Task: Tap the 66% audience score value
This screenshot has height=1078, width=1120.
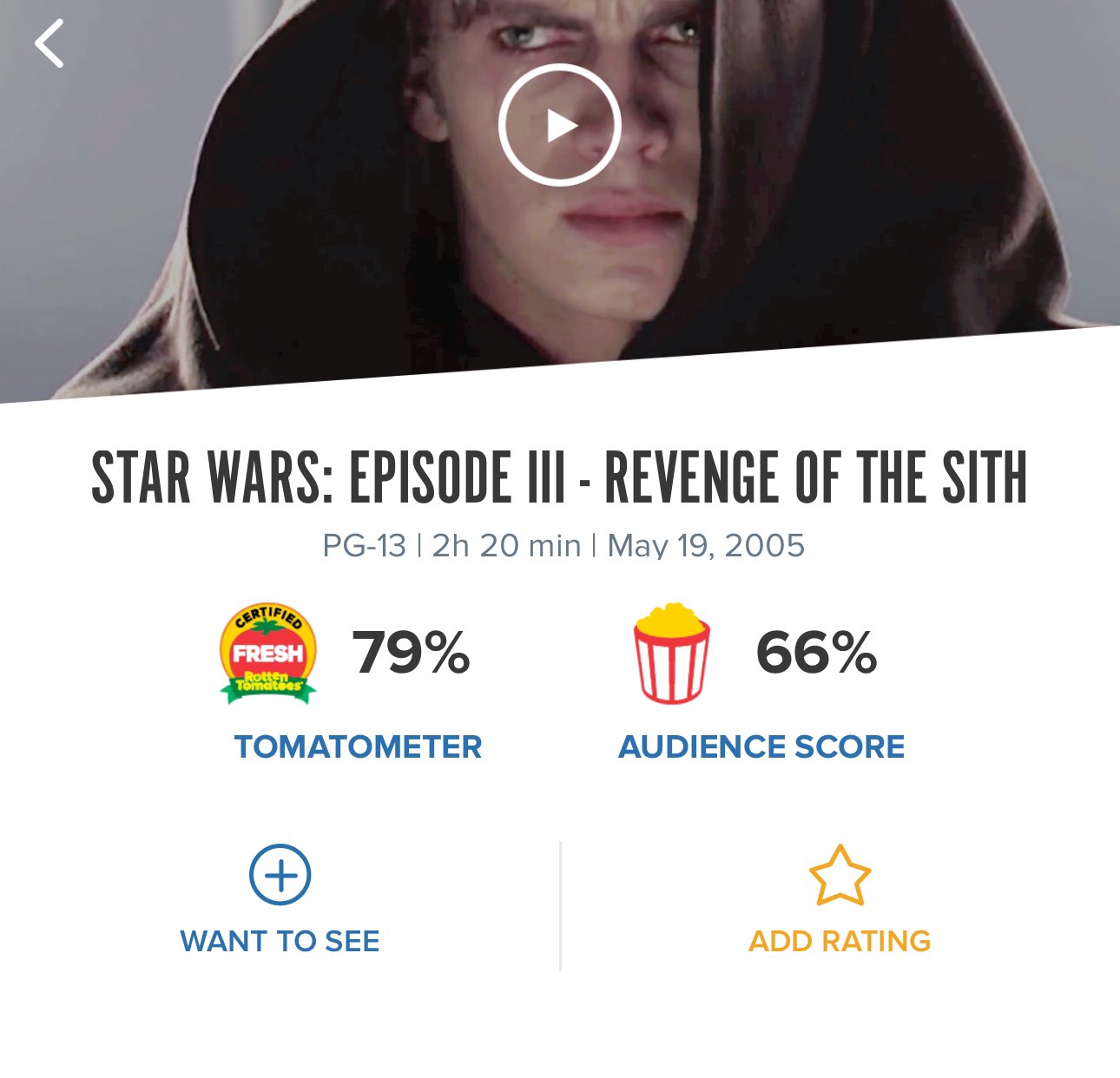Action: pyautogui.click(x=816, y=653)
